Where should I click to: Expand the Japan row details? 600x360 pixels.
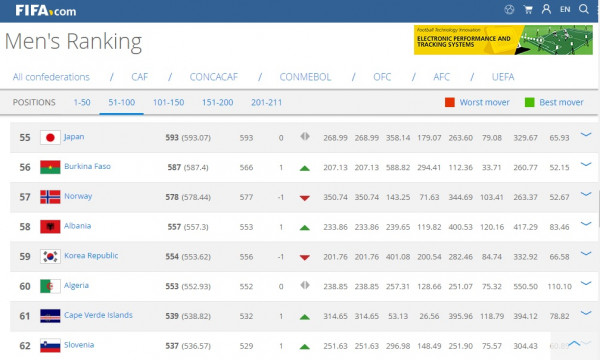[x=586, y=134]
